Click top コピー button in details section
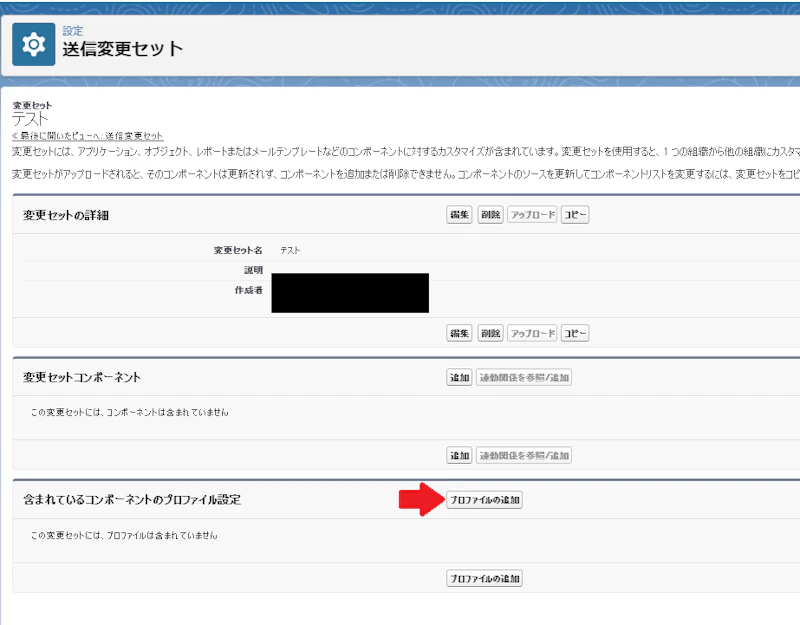The width and height of the screenshot is (800, 625). pos(575,215)
